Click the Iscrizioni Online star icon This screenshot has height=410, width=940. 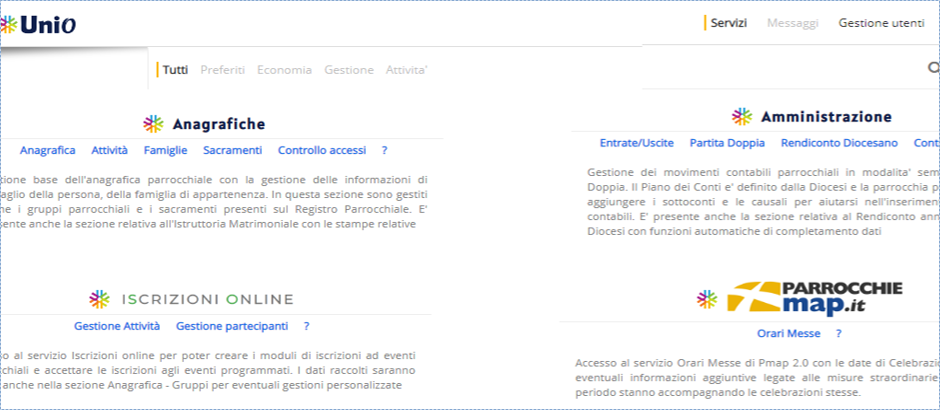(99, 298)
